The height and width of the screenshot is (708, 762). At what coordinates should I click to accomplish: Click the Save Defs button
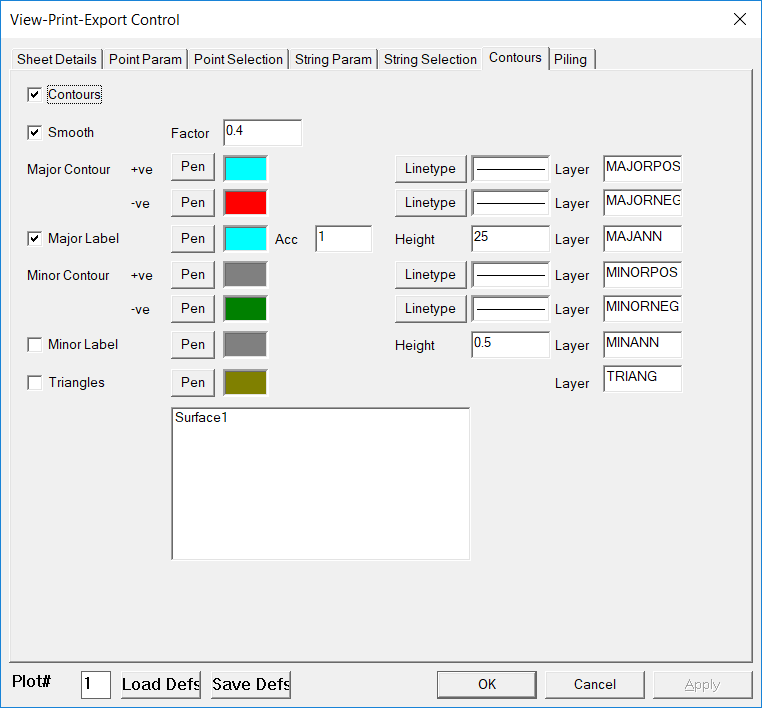pyautogui.click(x=251, y=685)
